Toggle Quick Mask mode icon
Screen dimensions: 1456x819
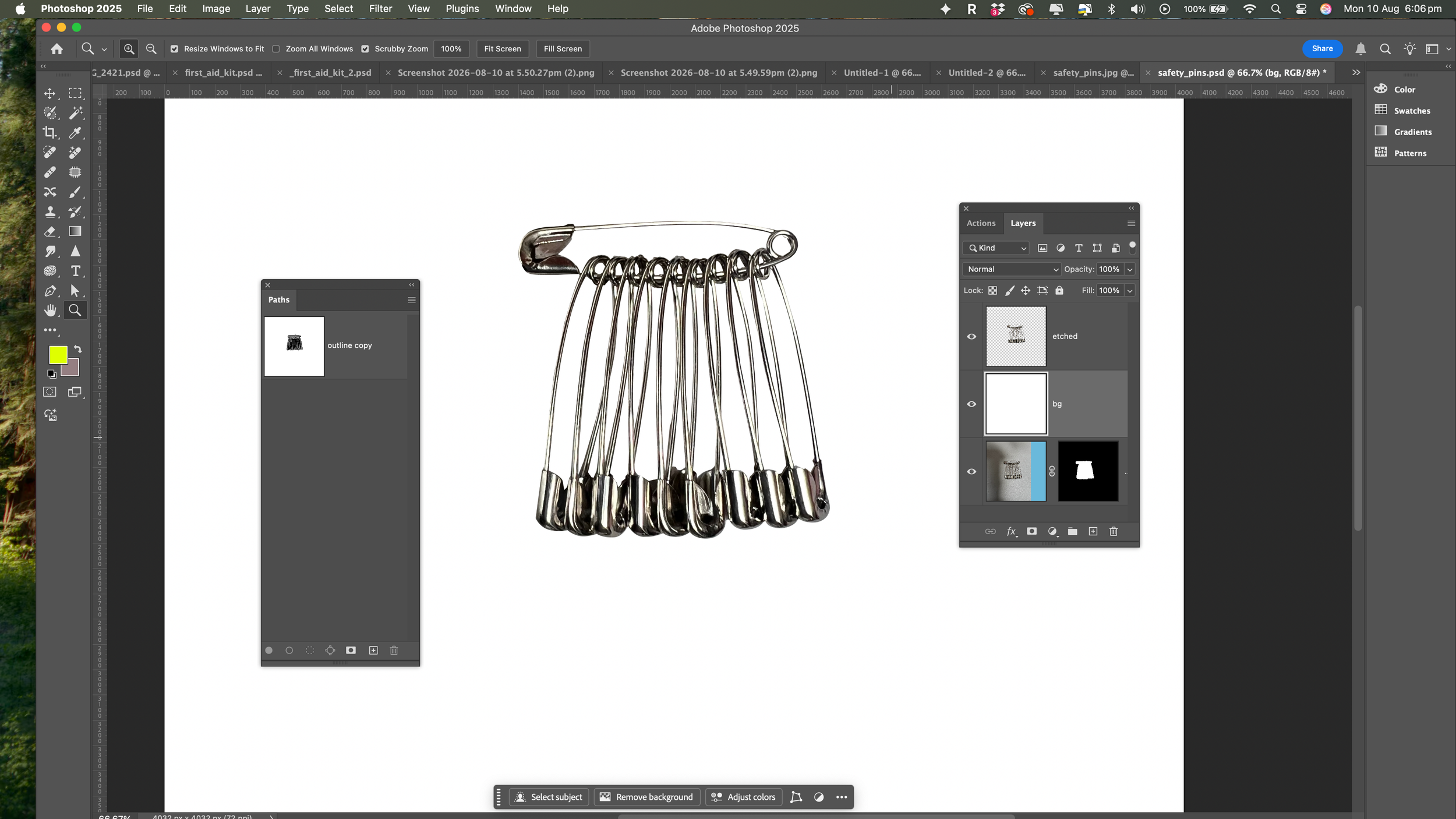click(50, 392)
